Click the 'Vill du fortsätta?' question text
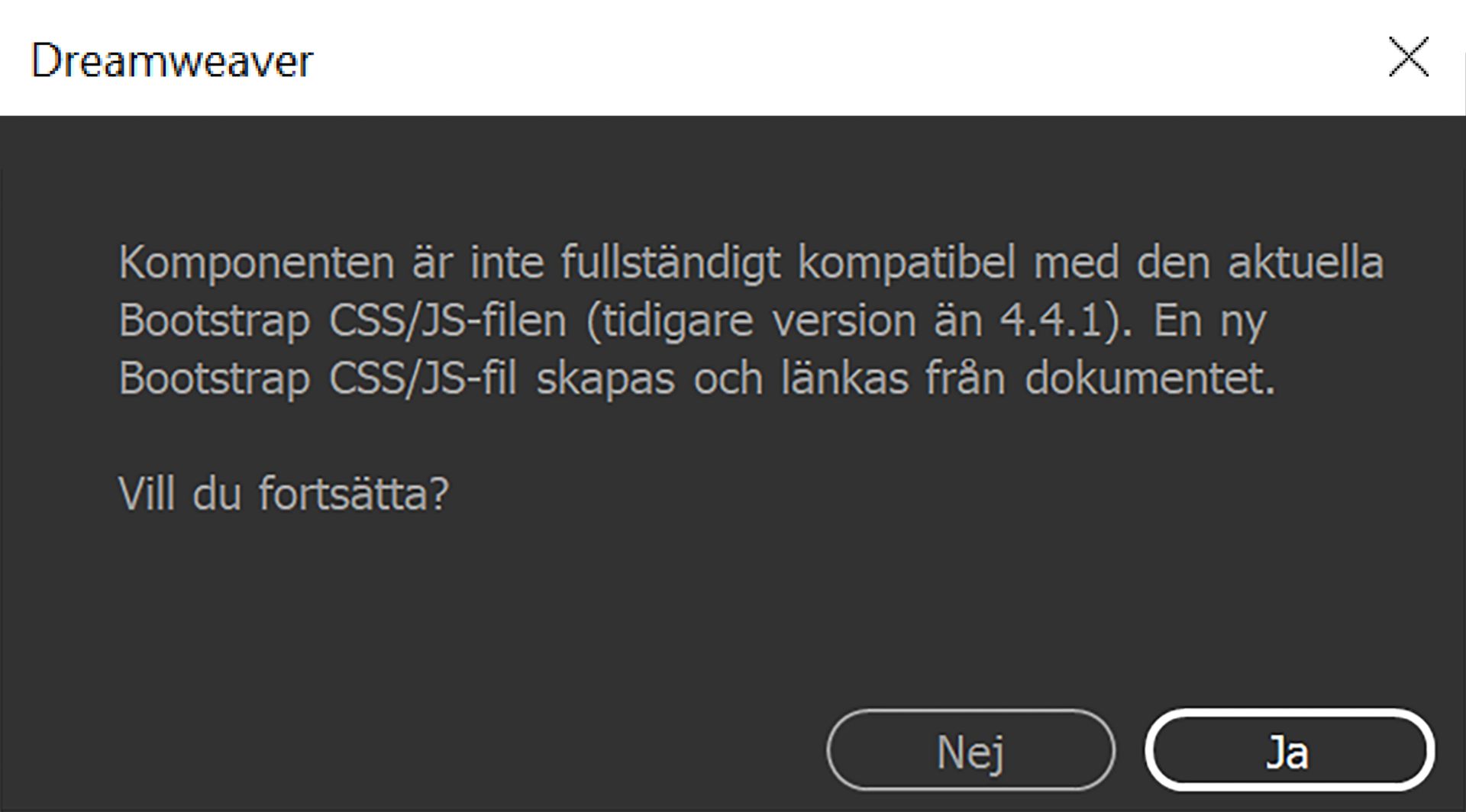The height and width of the screenshot is (812, 1466). (286, 496)
